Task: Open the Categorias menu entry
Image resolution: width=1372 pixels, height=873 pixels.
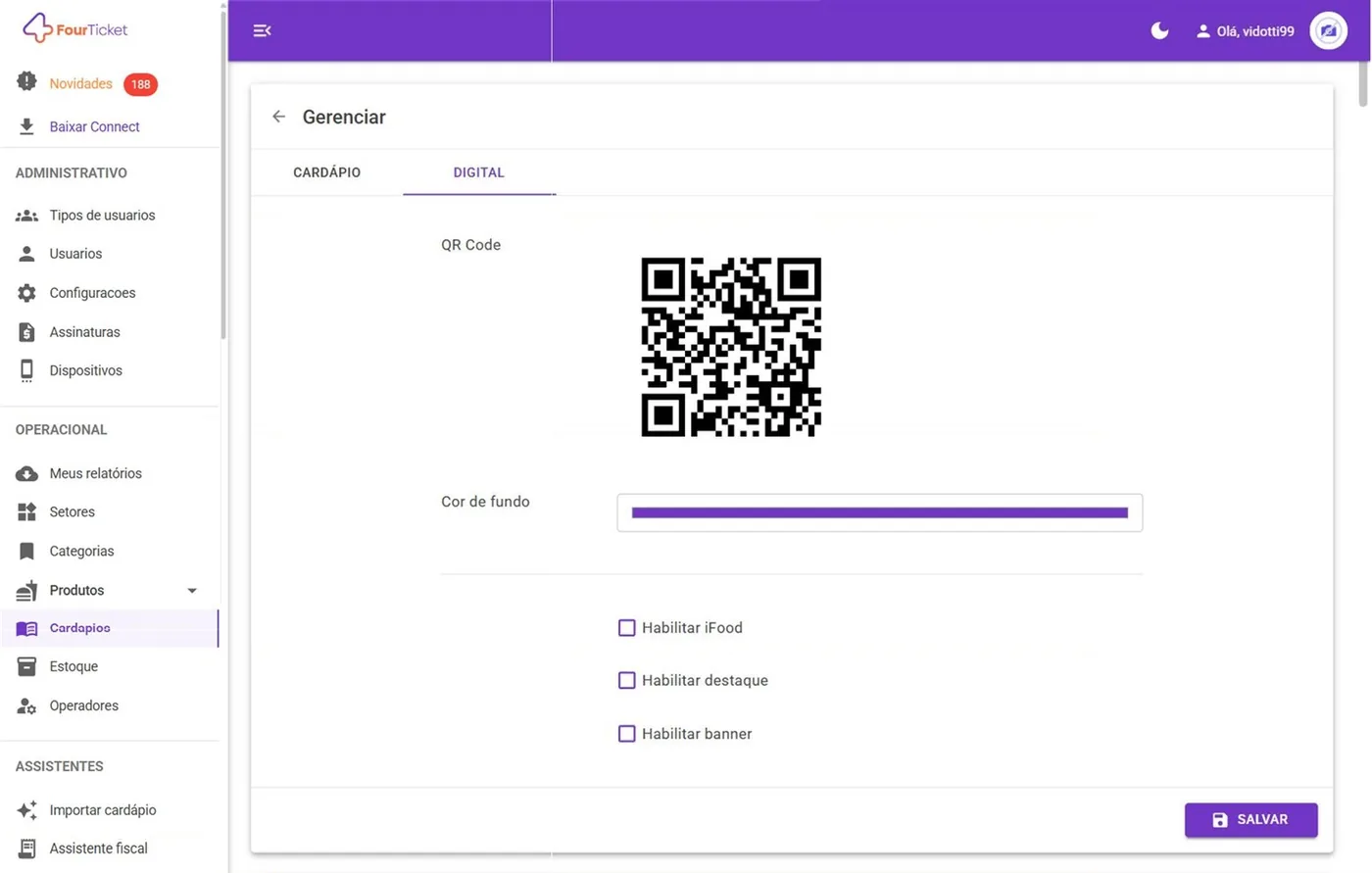Action: pos(81,551)
